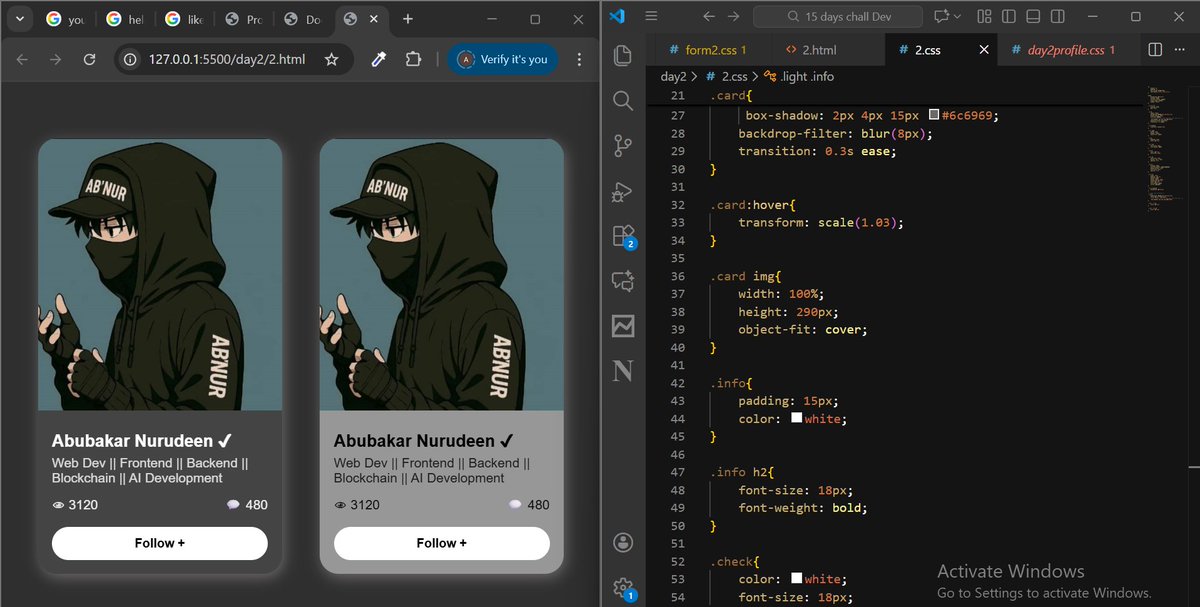The image size is (1200, 607).
Task: View site information icon in address bar
Action: coord(130,60)
